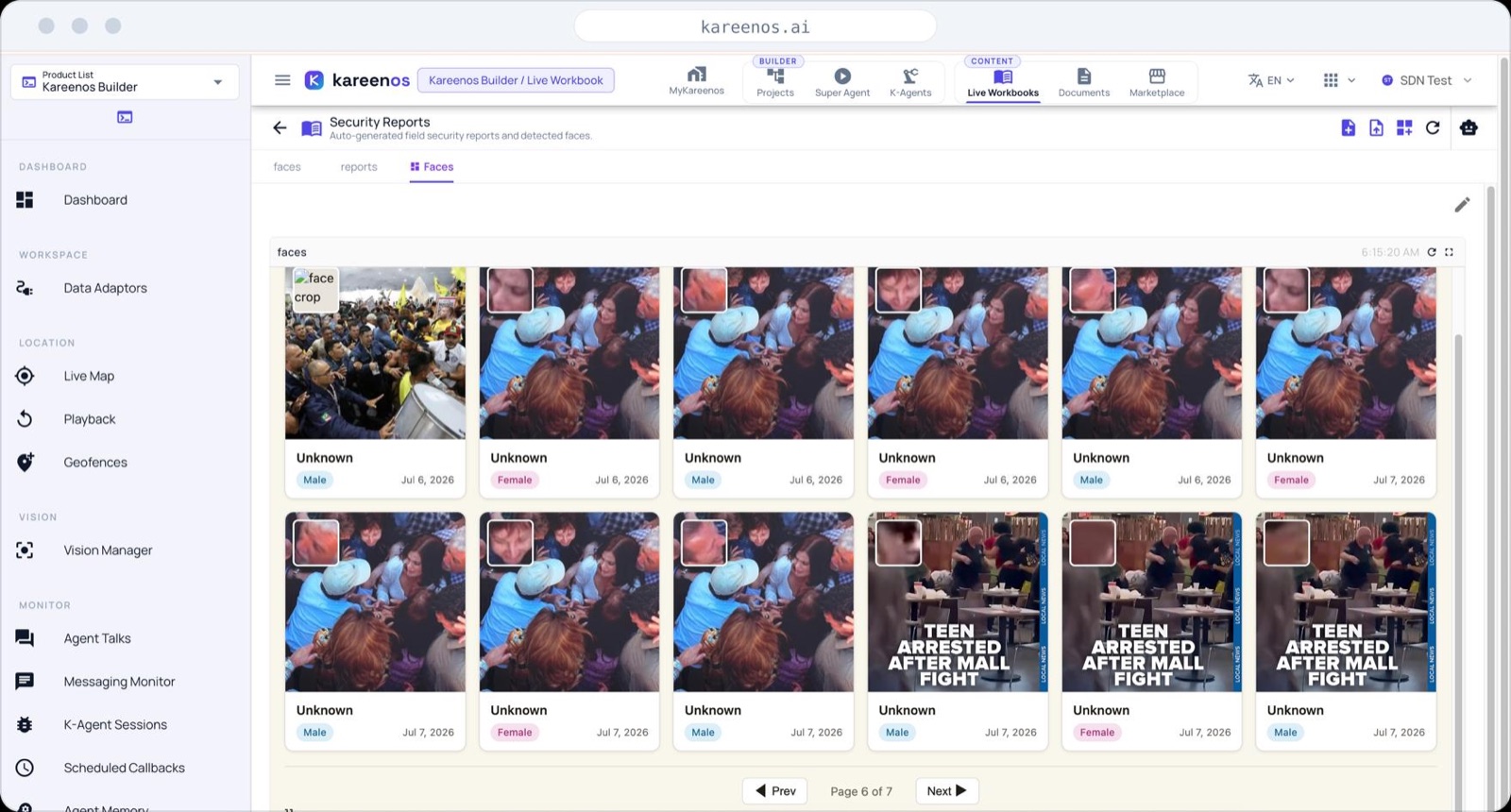Open MyKareenos from the top navigation
The width and height of the screenshot is (1511, 812).
[696, 80]
